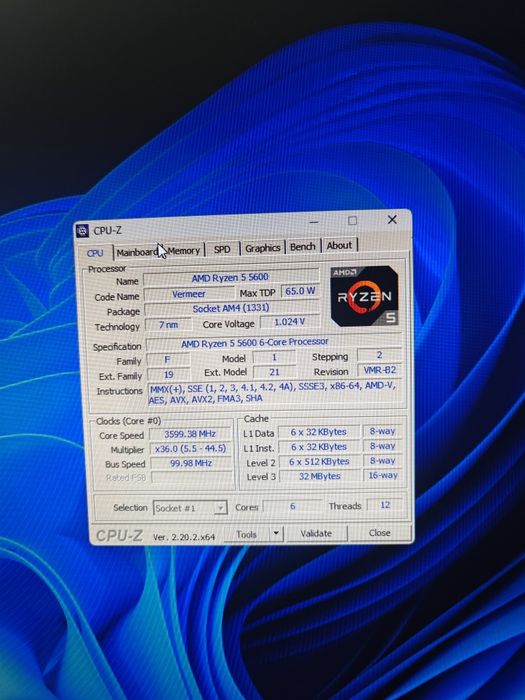The width and height of the screenshot is (525, 700).
Task: Click the Validate button
Action: (316, 533)
